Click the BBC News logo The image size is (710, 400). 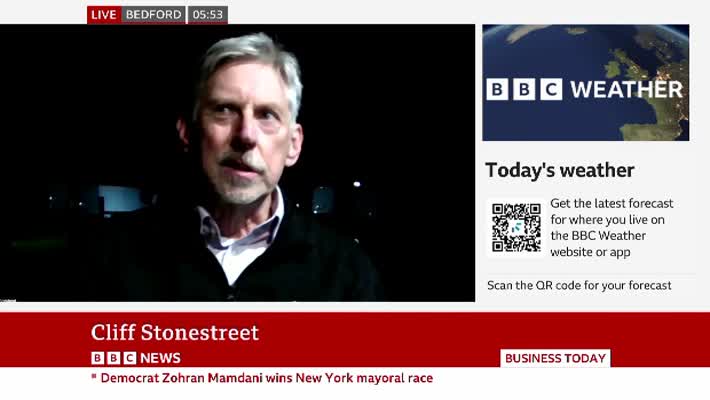click(x=136, y=358)
